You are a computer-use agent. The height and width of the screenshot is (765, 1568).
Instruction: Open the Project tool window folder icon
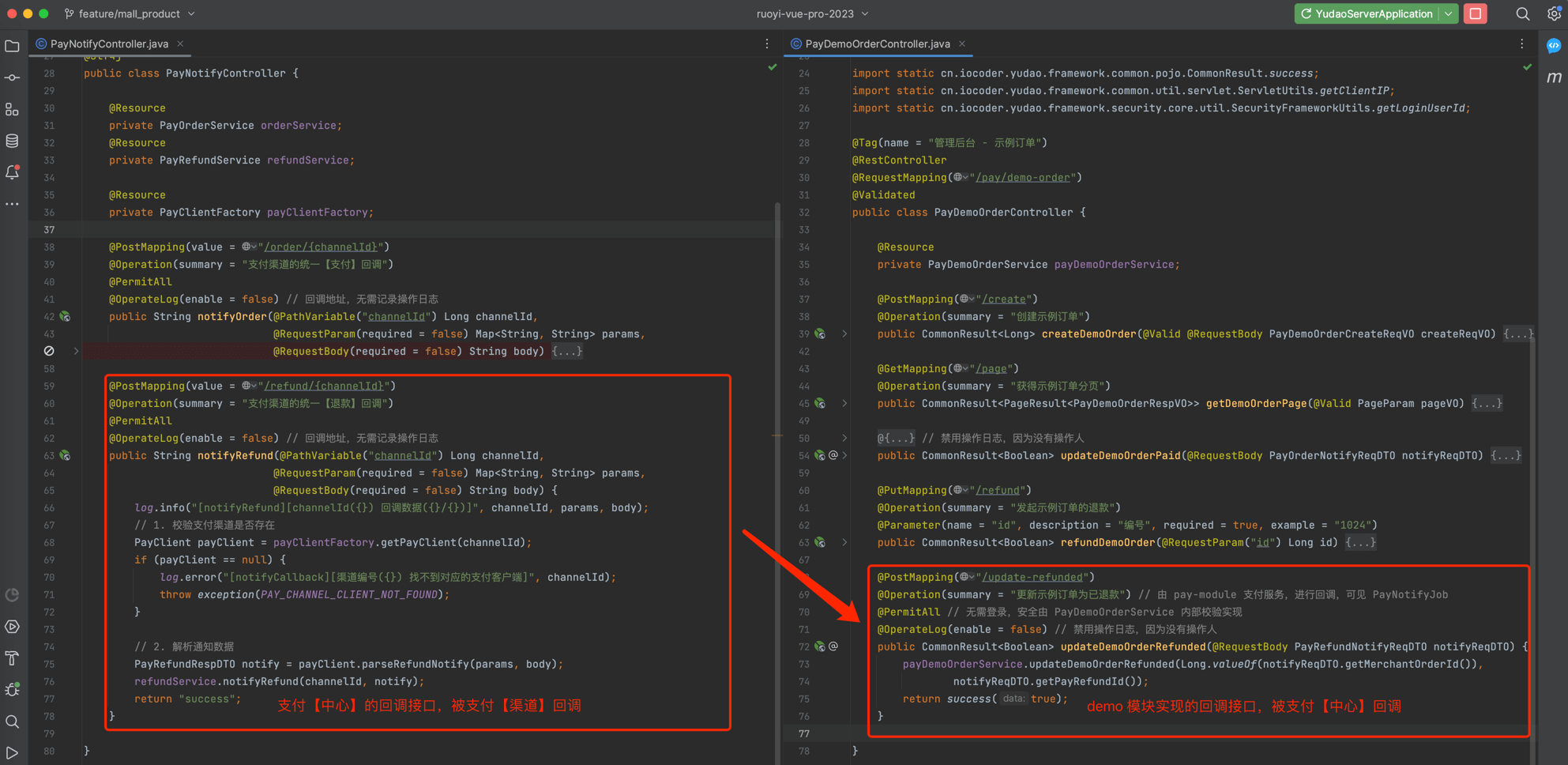tap(12, 47)
